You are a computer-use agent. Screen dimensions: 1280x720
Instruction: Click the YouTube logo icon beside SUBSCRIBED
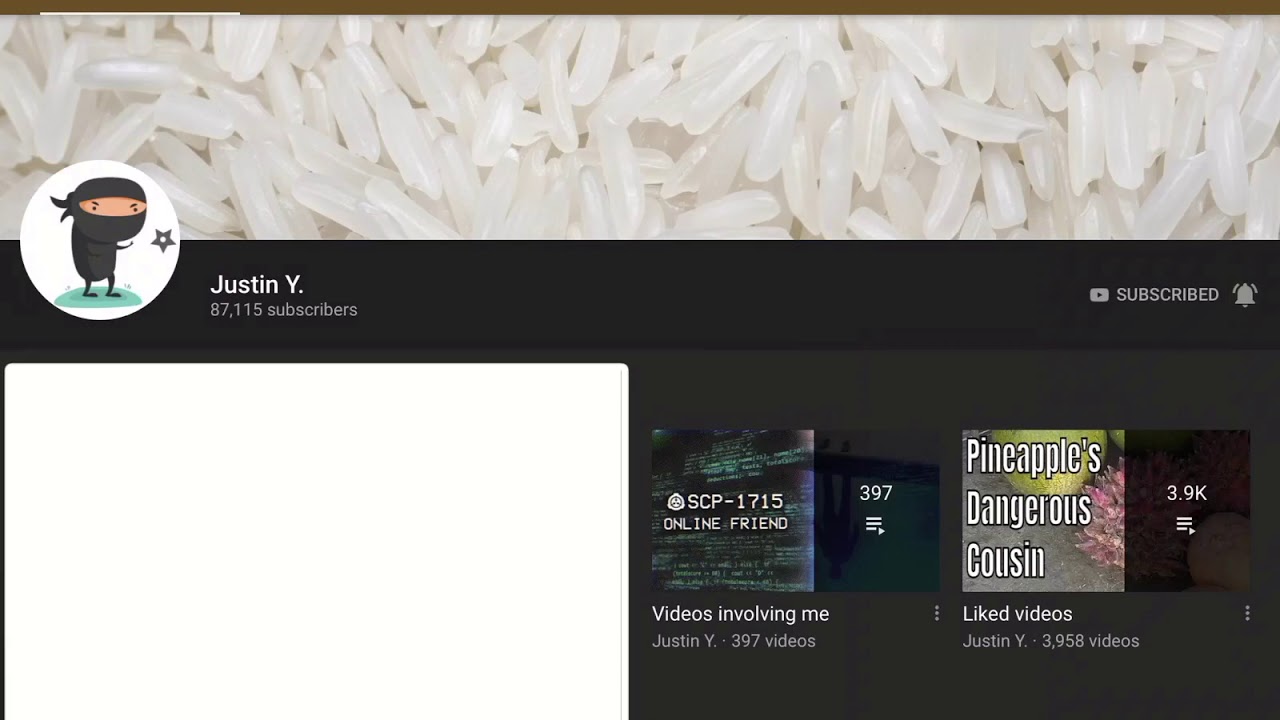[x=1099, y=295]
